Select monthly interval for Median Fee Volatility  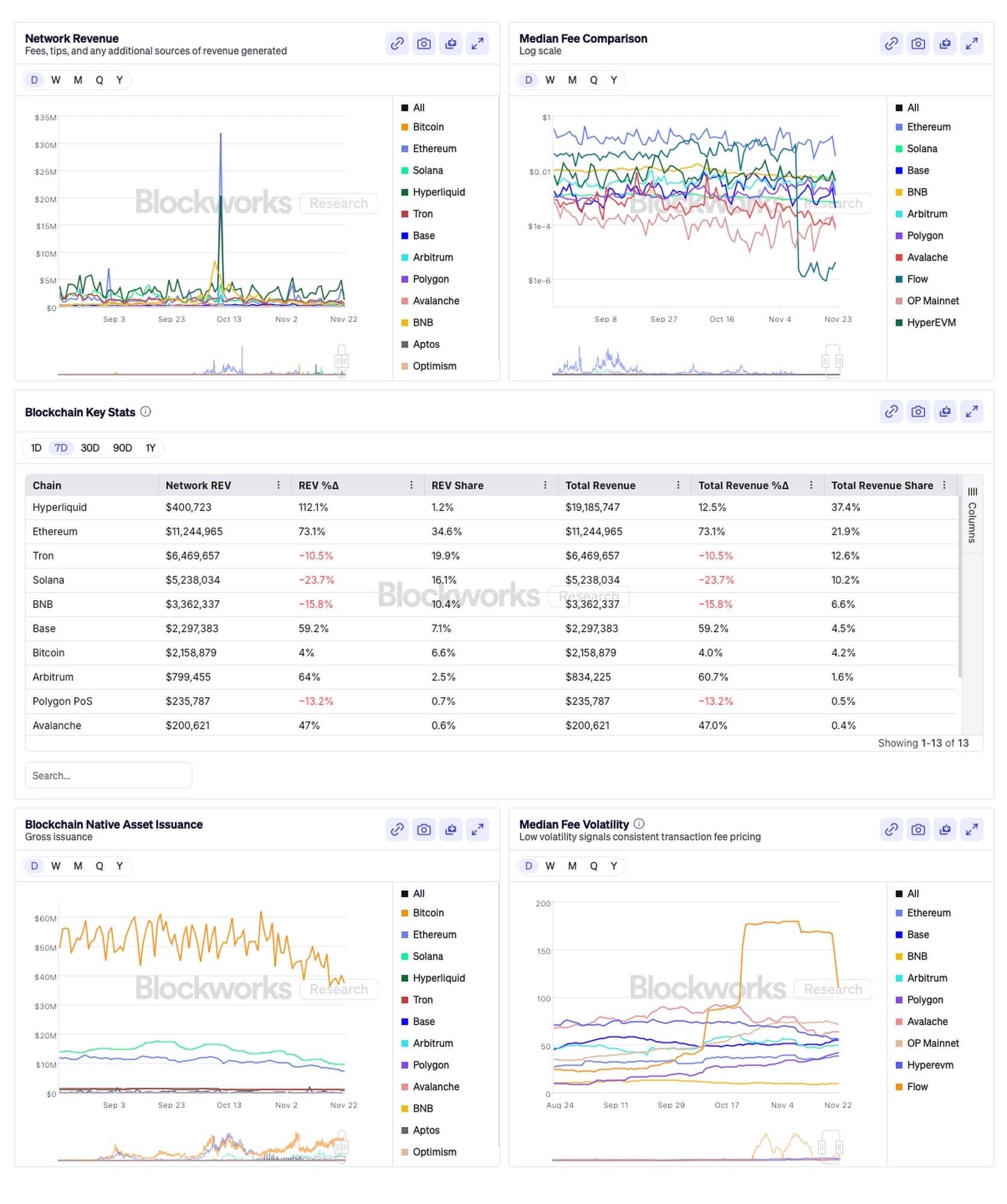[x=572, y=866]
